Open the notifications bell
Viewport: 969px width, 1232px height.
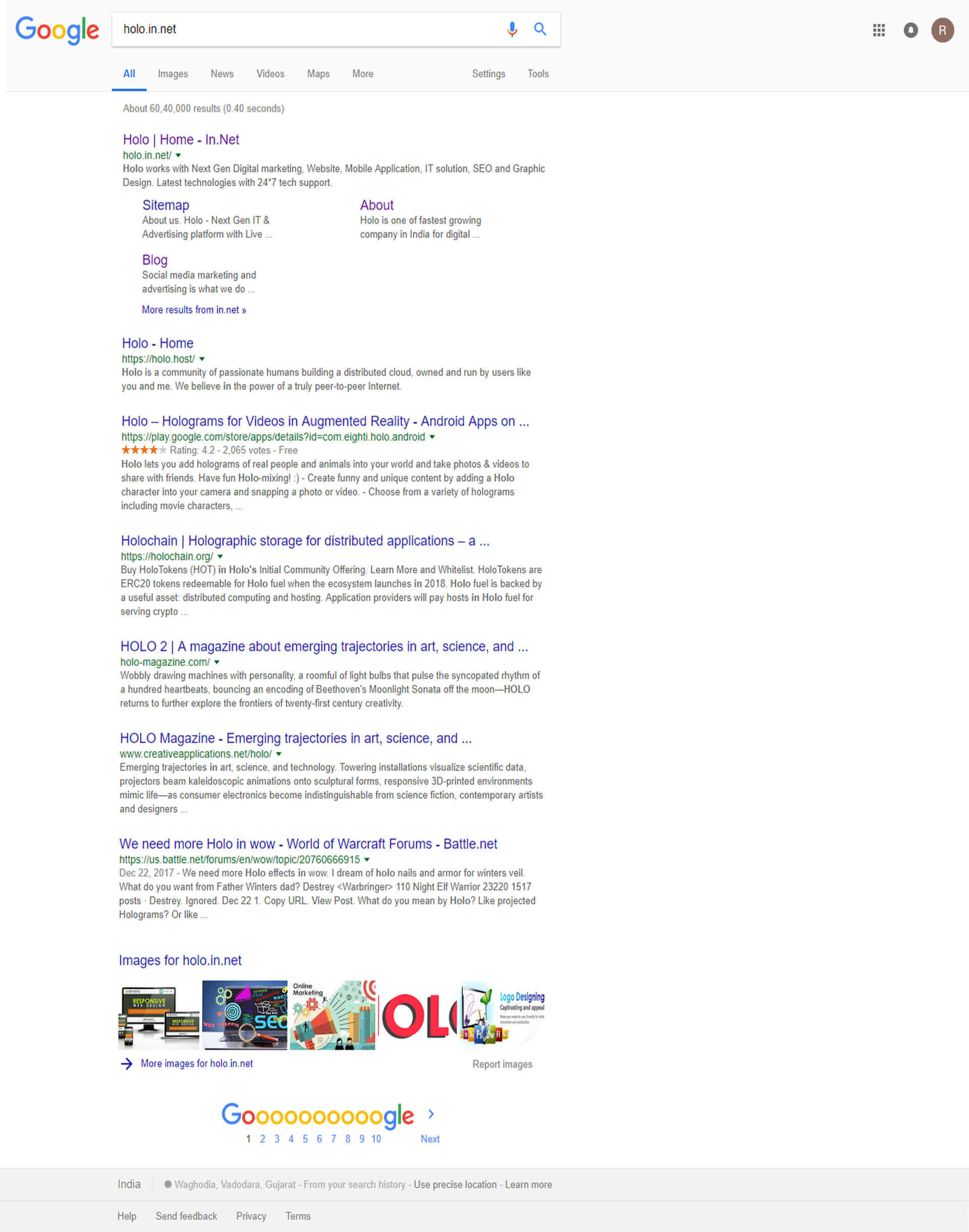pos(910,30)
